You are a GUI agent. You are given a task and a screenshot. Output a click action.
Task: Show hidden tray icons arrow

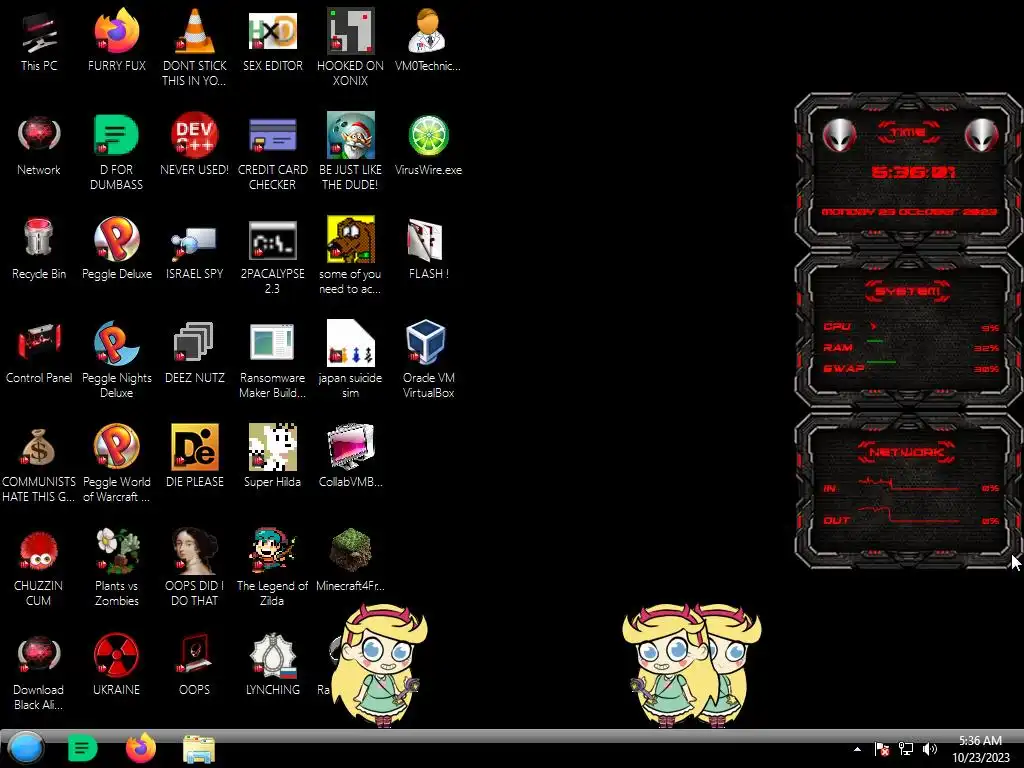[857, 749]
